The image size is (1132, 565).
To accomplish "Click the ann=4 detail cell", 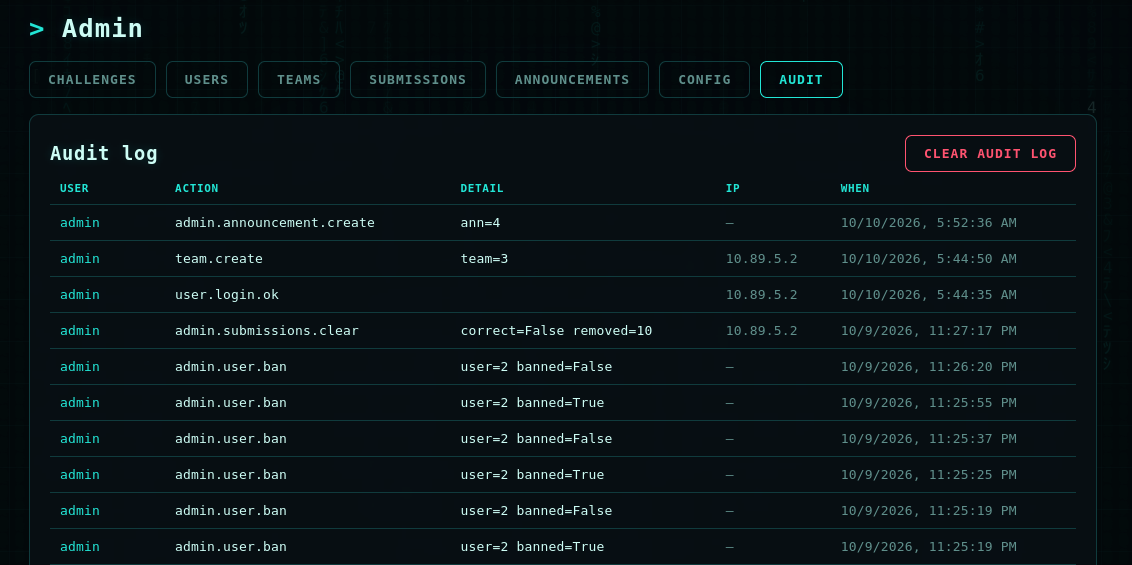I will click(480, 222).
